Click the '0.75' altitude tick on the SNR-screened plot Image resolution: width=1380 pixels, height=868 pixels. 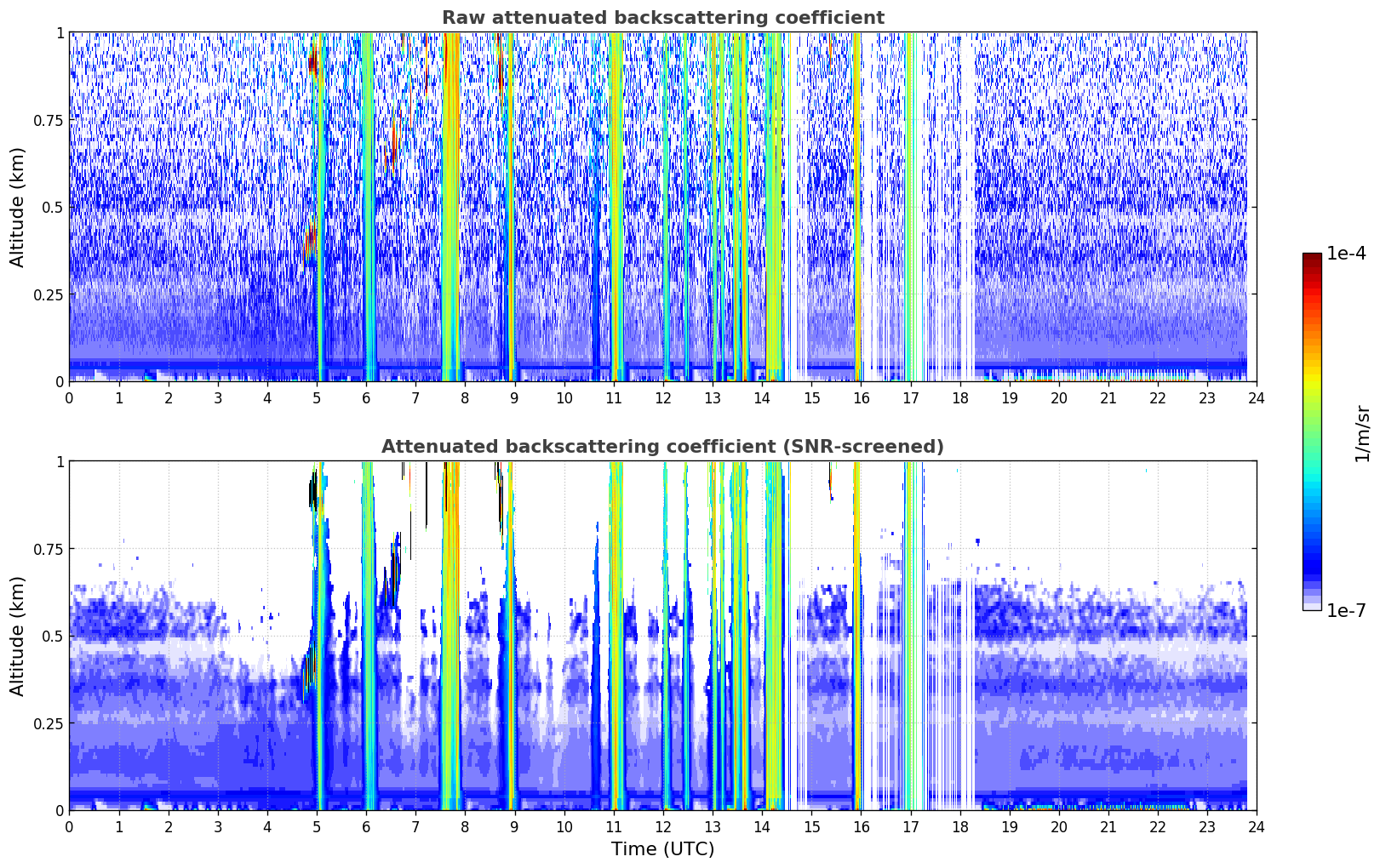click(49, 549)
